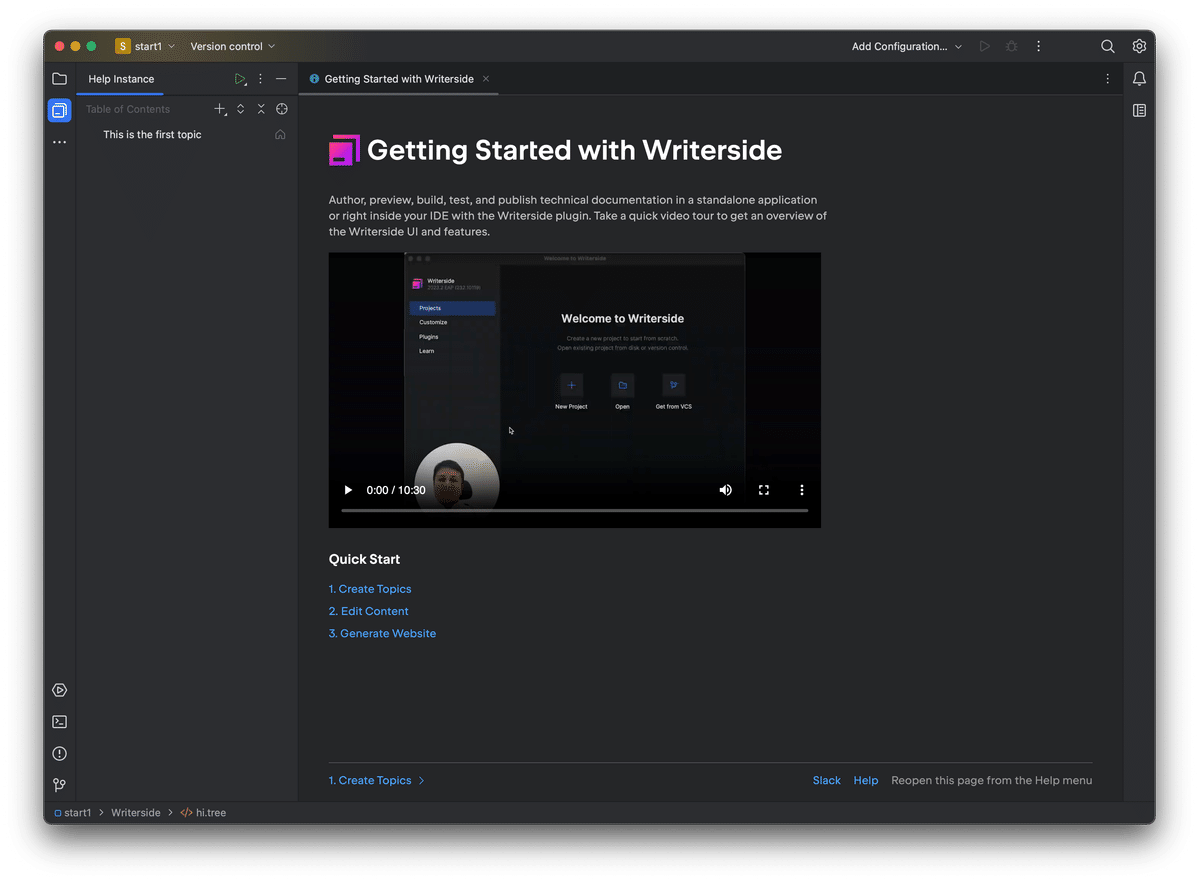Show notifications via the bell icon
Image resolution: width=1200 pixels, height=883 pixels.
coord(1139,78)
